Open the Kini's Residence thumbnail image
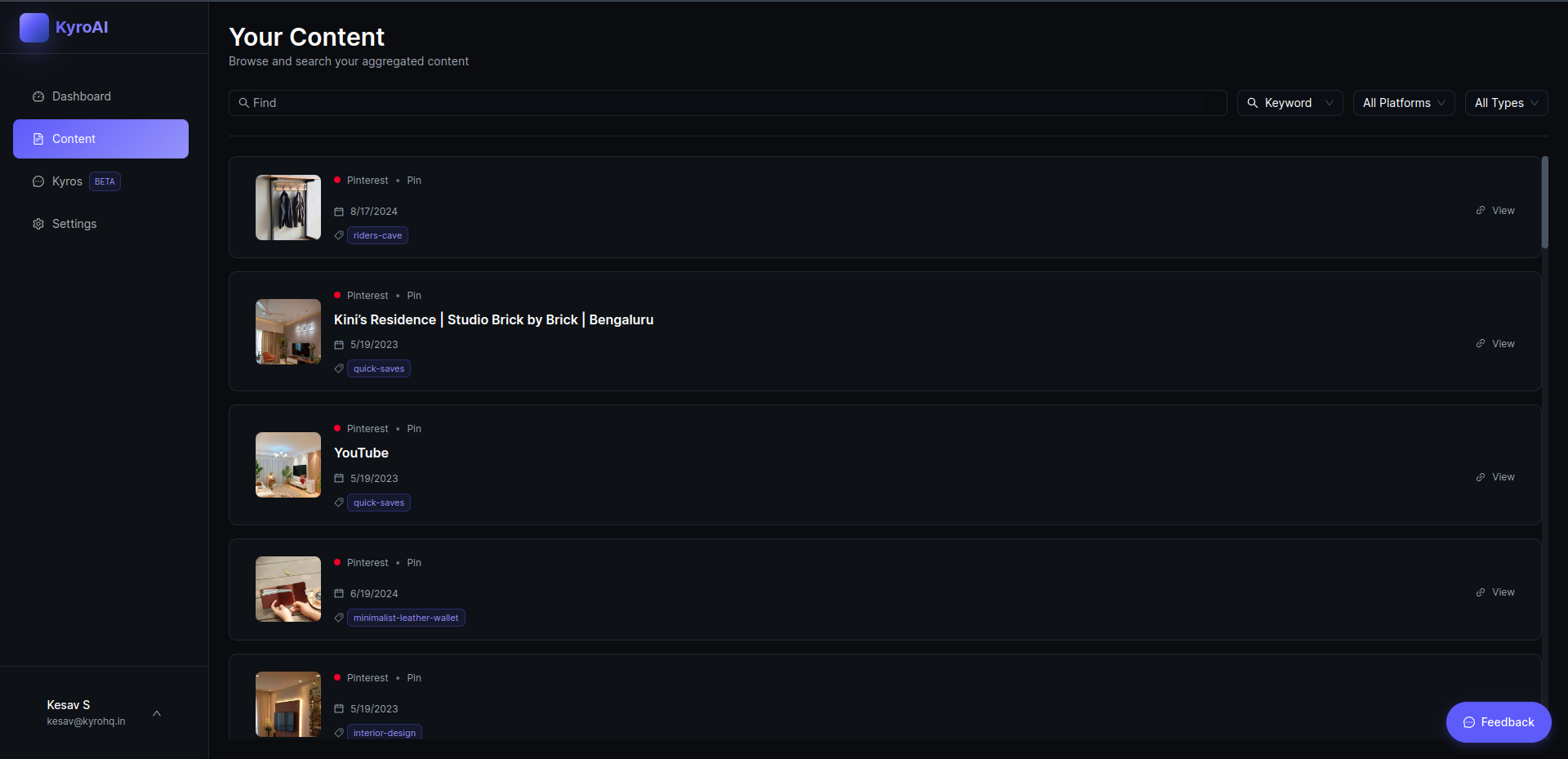Viewport: 1568px width, 759px height. point(287,332)
